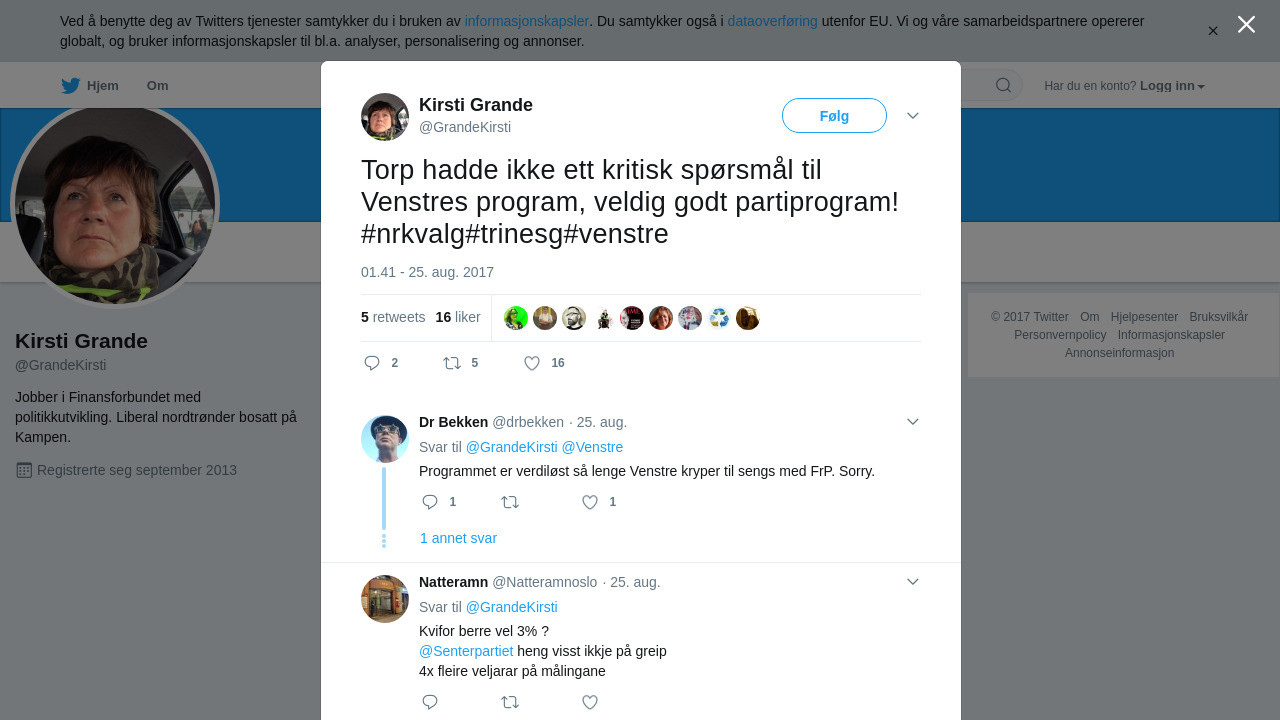Open Dr Bekken tweet options chevron
The height and width of the screenshot is (720, 1280).
pyautogui.click(x=913, y=422)
